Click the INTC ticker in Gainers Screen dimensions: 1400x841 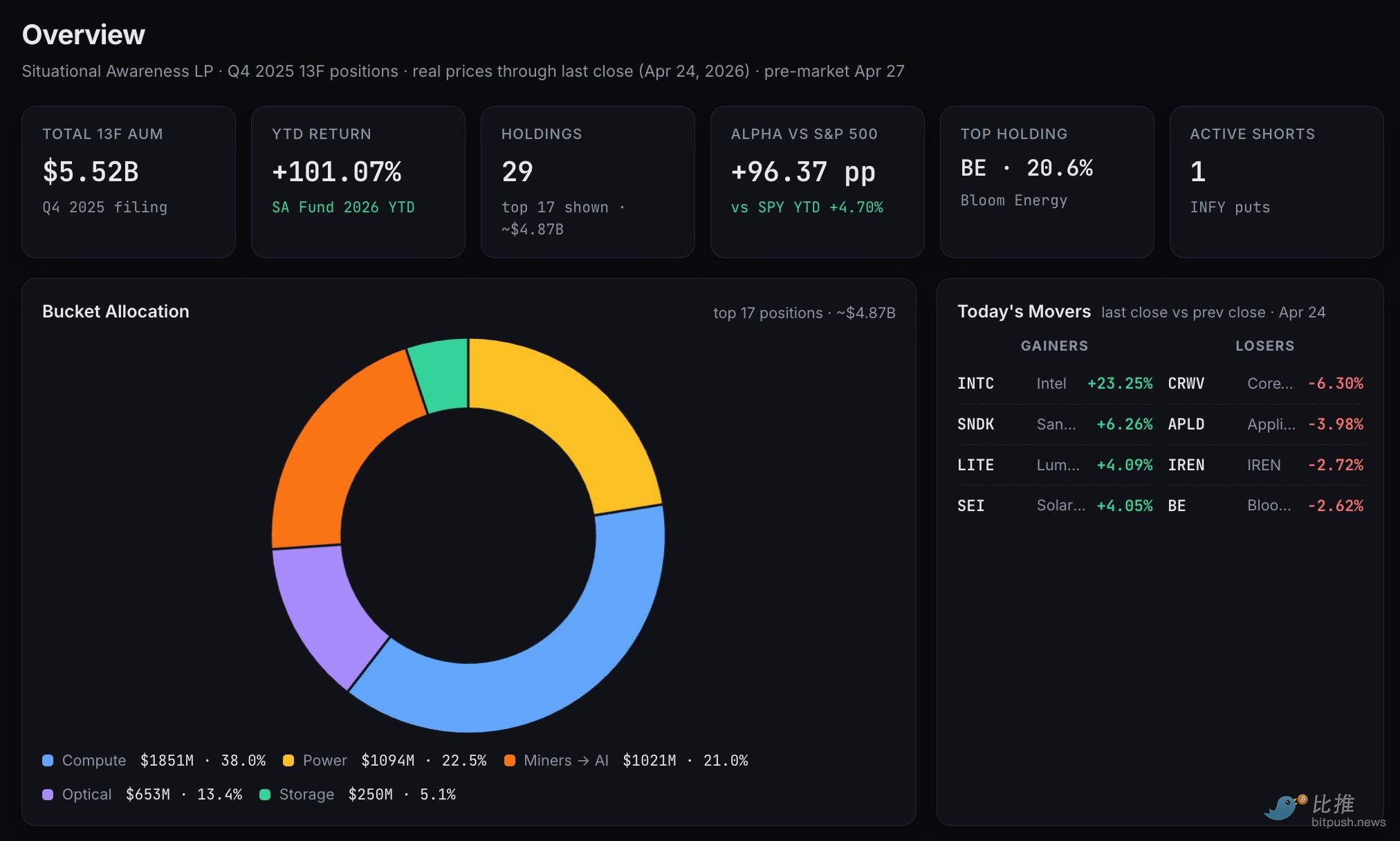(976, 384)
